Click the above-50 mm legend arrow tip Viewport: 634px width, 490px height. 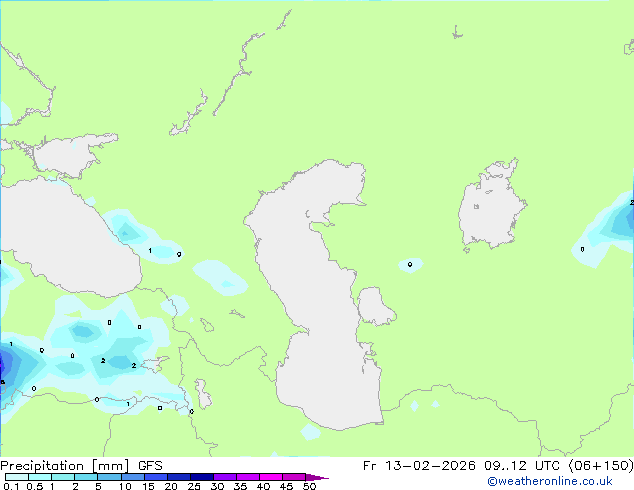pyautogui.click(x=317, y=478)
